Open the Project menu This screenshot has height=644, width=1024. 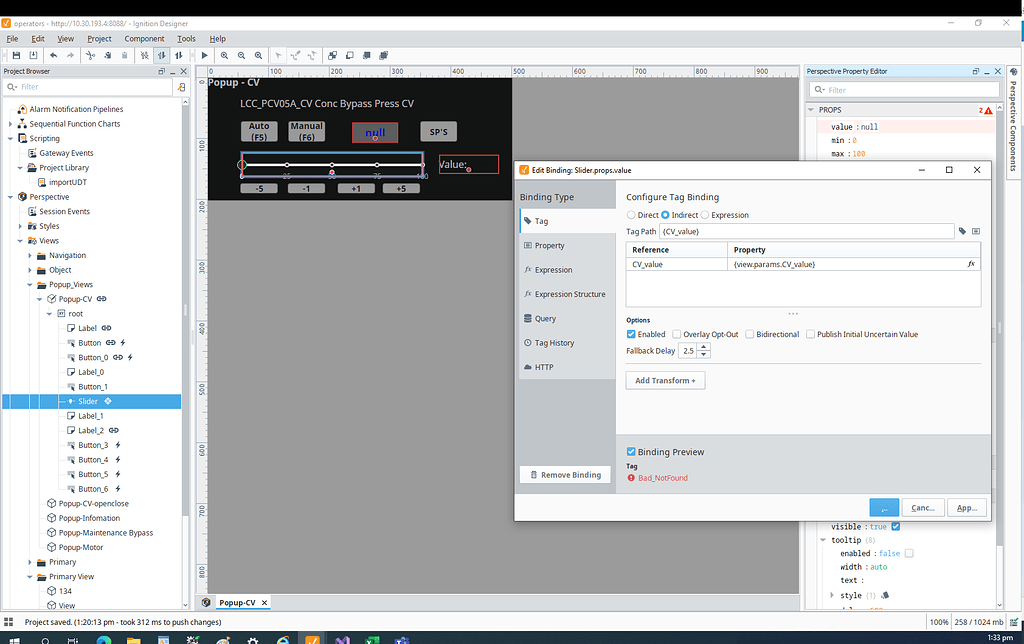tap(99, 39)
